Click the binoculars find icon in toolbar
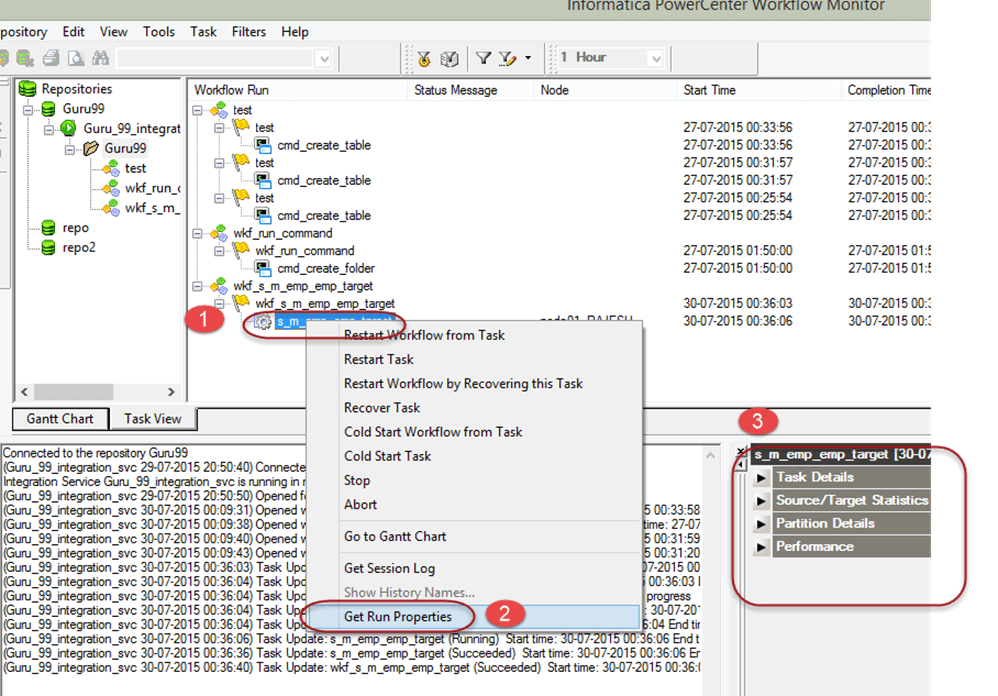The width and height of the screenshot is (998, 696). (x=100, y=59)
